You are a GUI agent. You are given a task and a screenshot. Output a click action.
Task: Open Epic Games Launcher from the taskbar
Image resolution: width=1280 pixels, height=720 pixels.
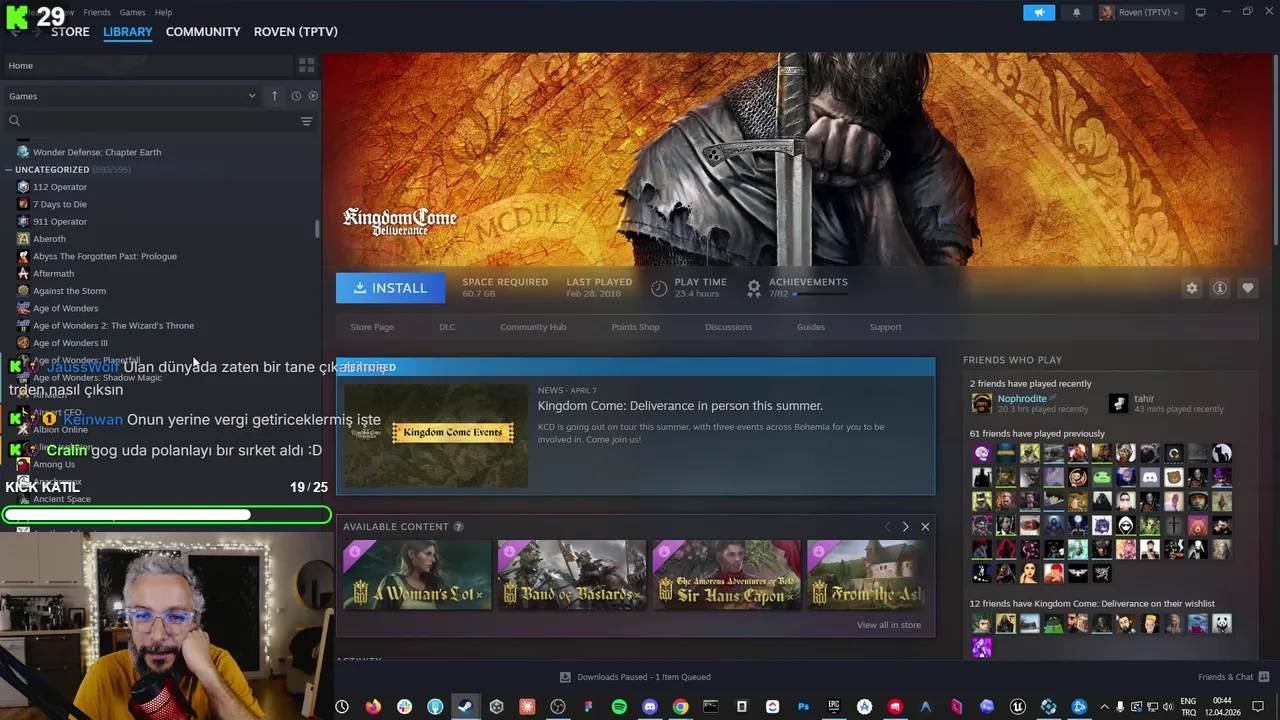click(834, 707)
